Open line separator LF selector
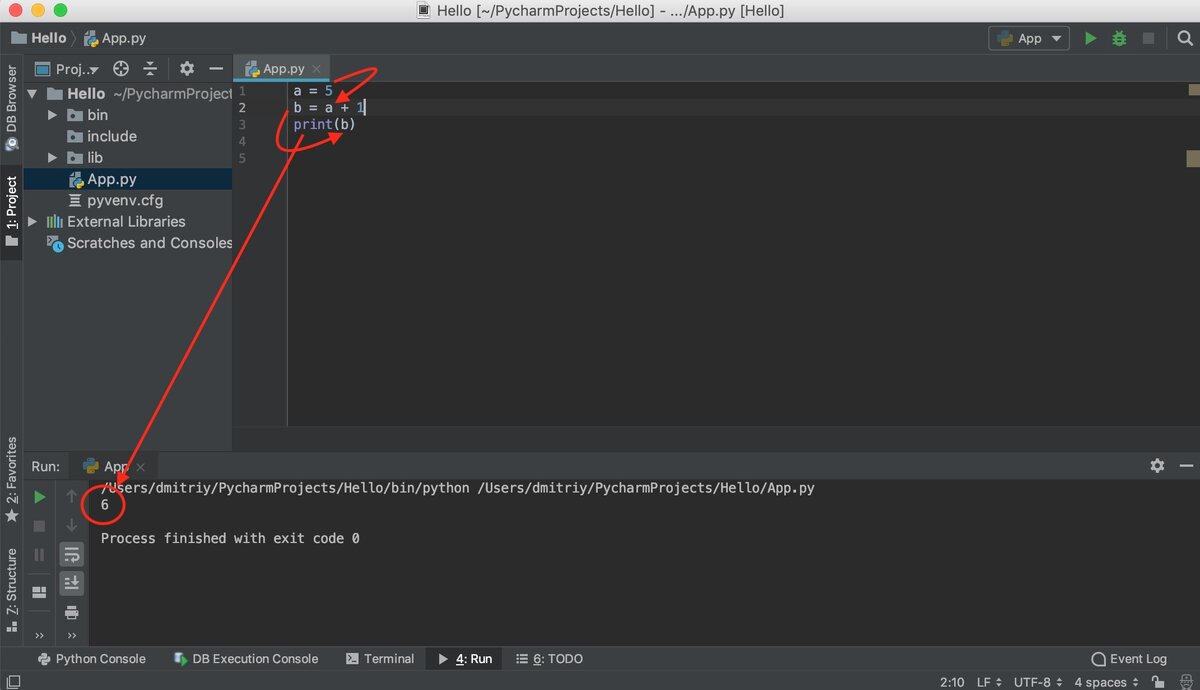Screen dimensions: 1200x690 989,682
